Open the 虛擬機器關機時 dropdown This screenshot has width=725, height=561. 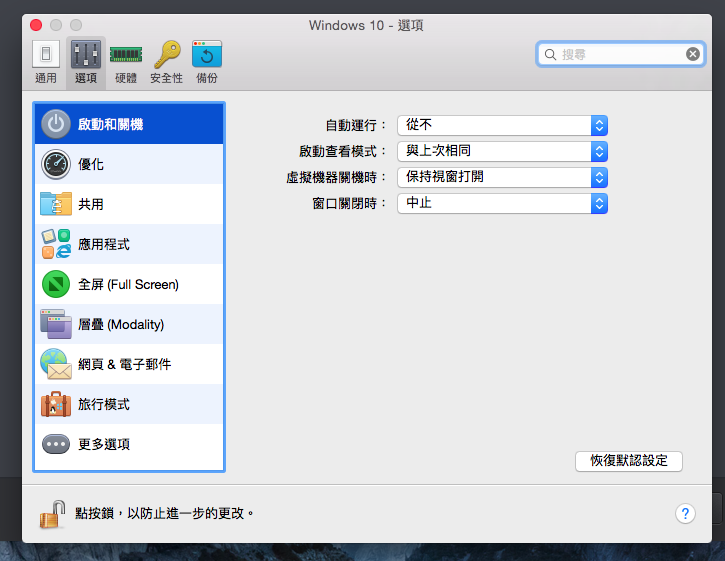502,177
